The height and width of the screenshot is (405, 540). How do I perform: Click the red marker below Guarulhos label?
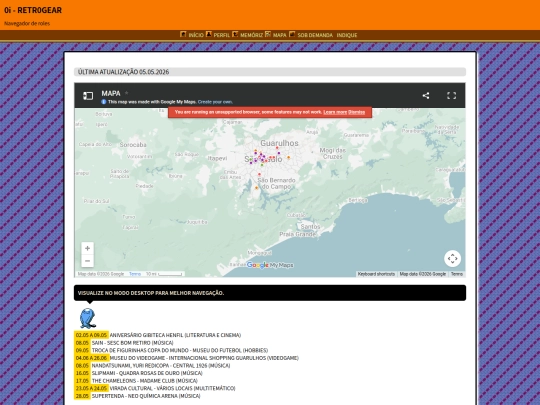pyautogui.click(x=277, y=148)
